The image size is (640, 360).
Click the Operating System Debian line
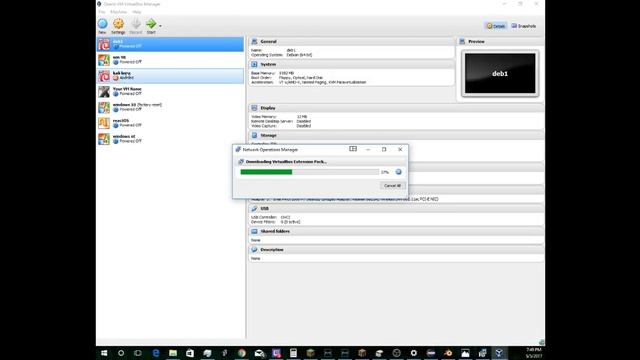282,55
